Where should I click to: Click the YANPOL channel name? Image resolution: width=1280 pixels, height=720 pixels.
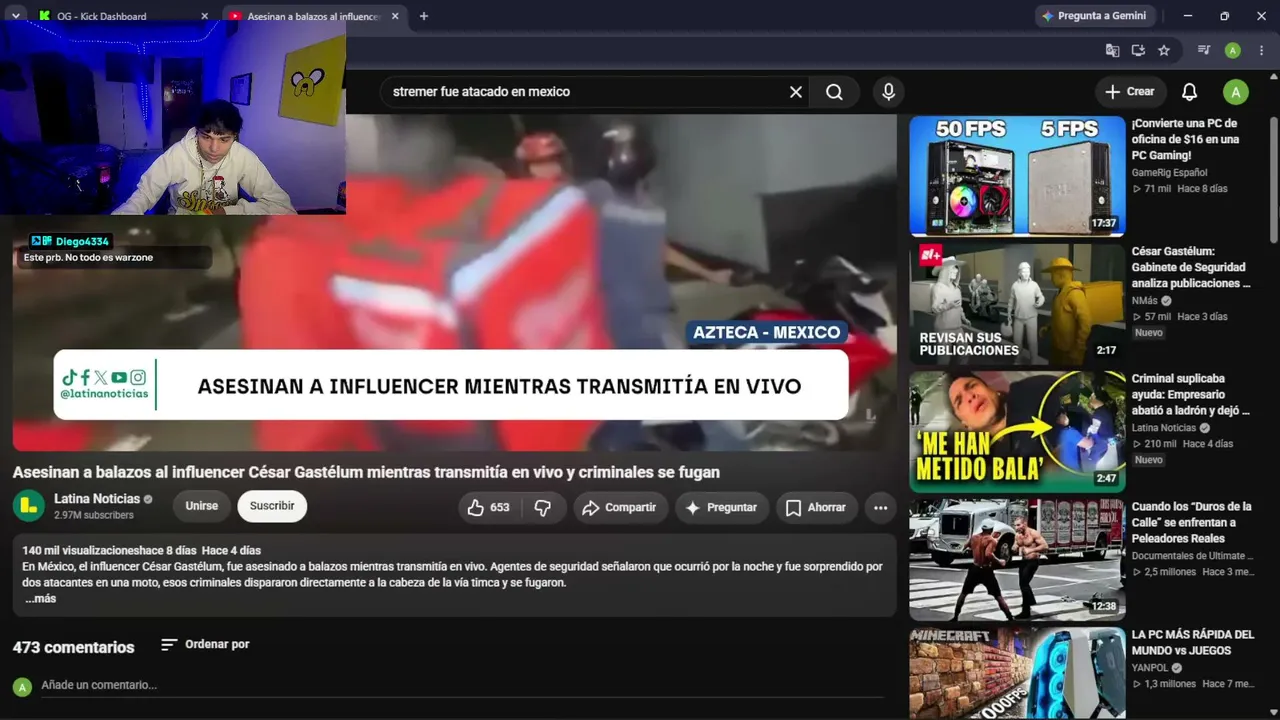1150,668
